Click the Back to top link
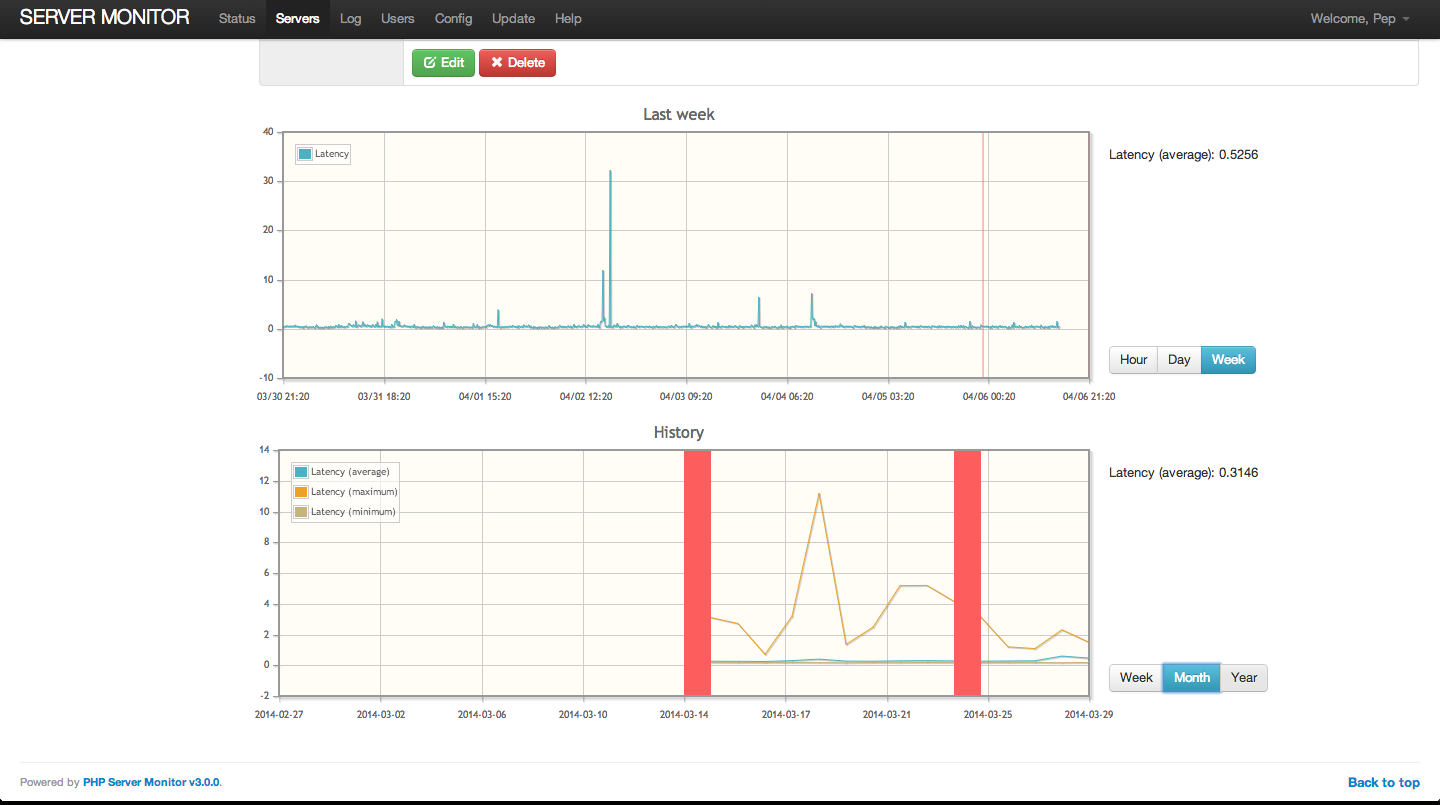Screen dimensions: 1440x805 click(1383, 783)
